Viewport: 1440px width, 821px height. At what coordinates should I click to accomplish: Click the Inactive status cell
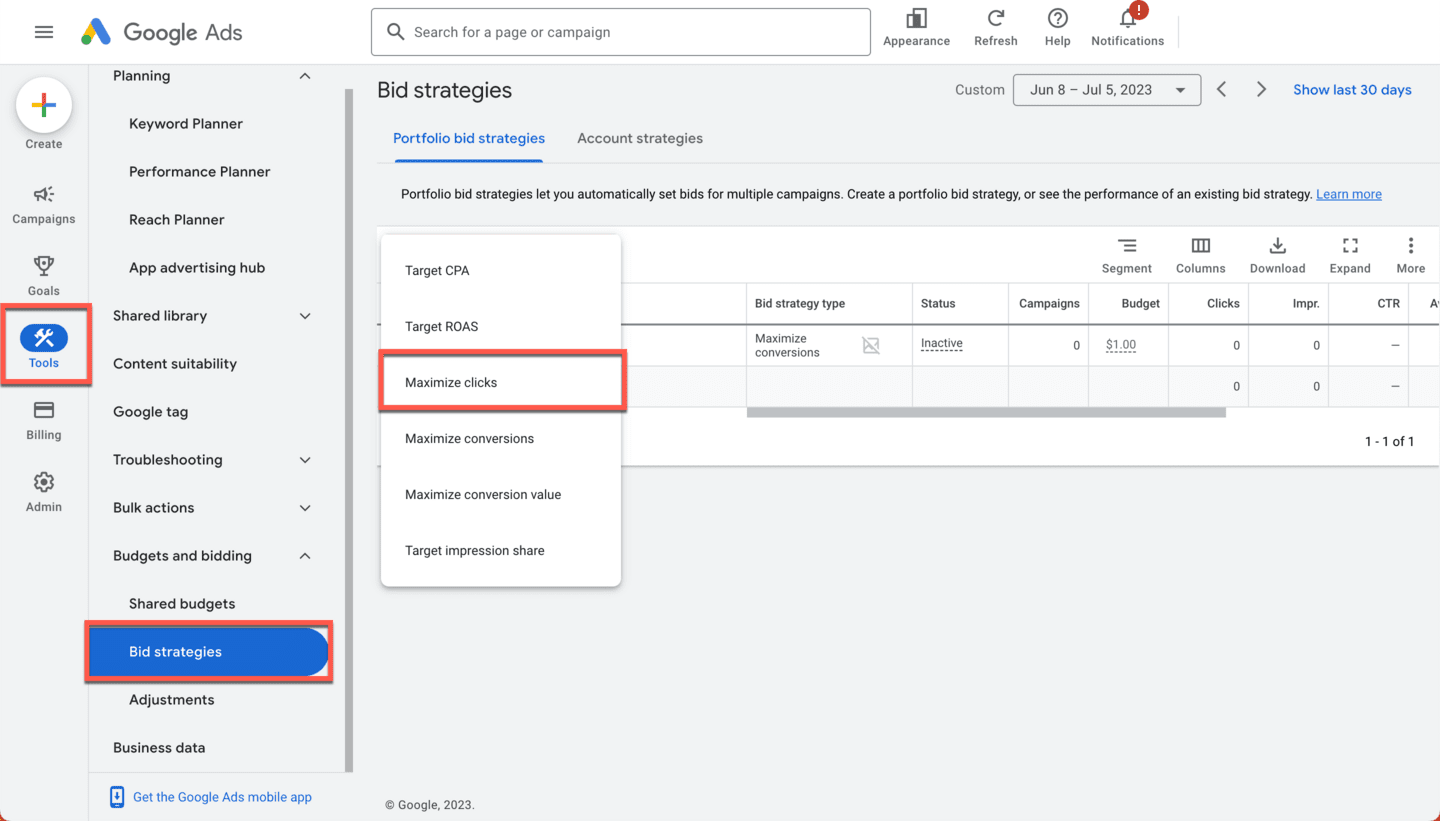(x=942, y=343)
